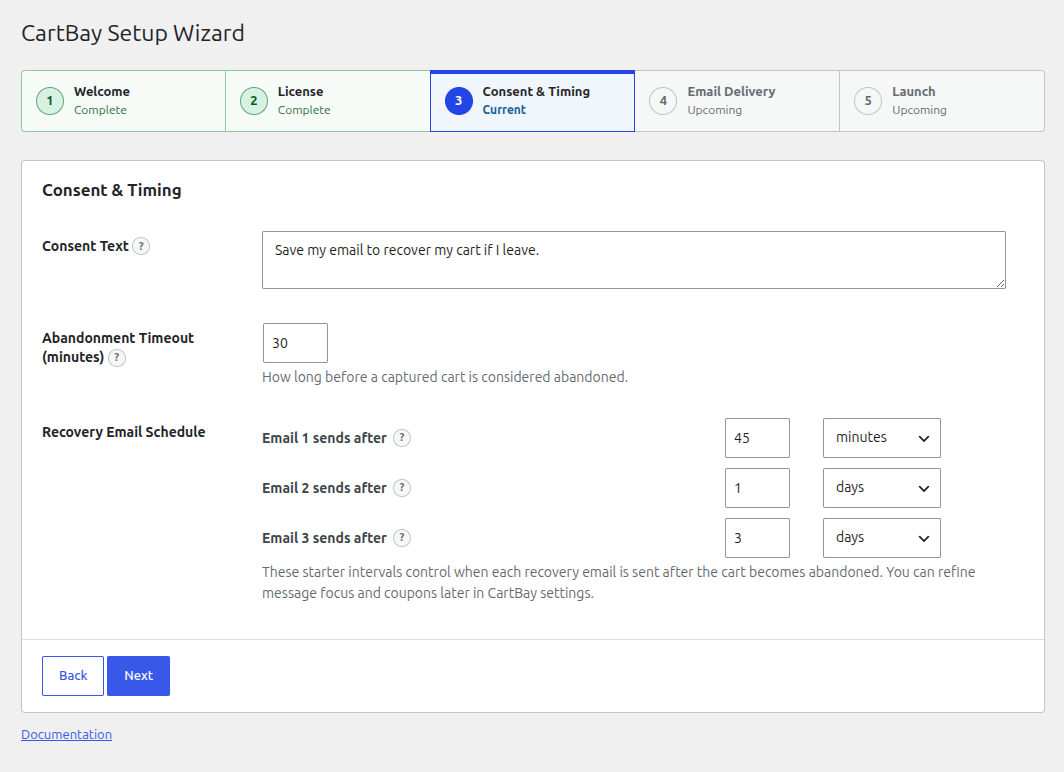This screenshot has height=772, width=1064.
Task: Click the Back button
Action: click(73, 676)
